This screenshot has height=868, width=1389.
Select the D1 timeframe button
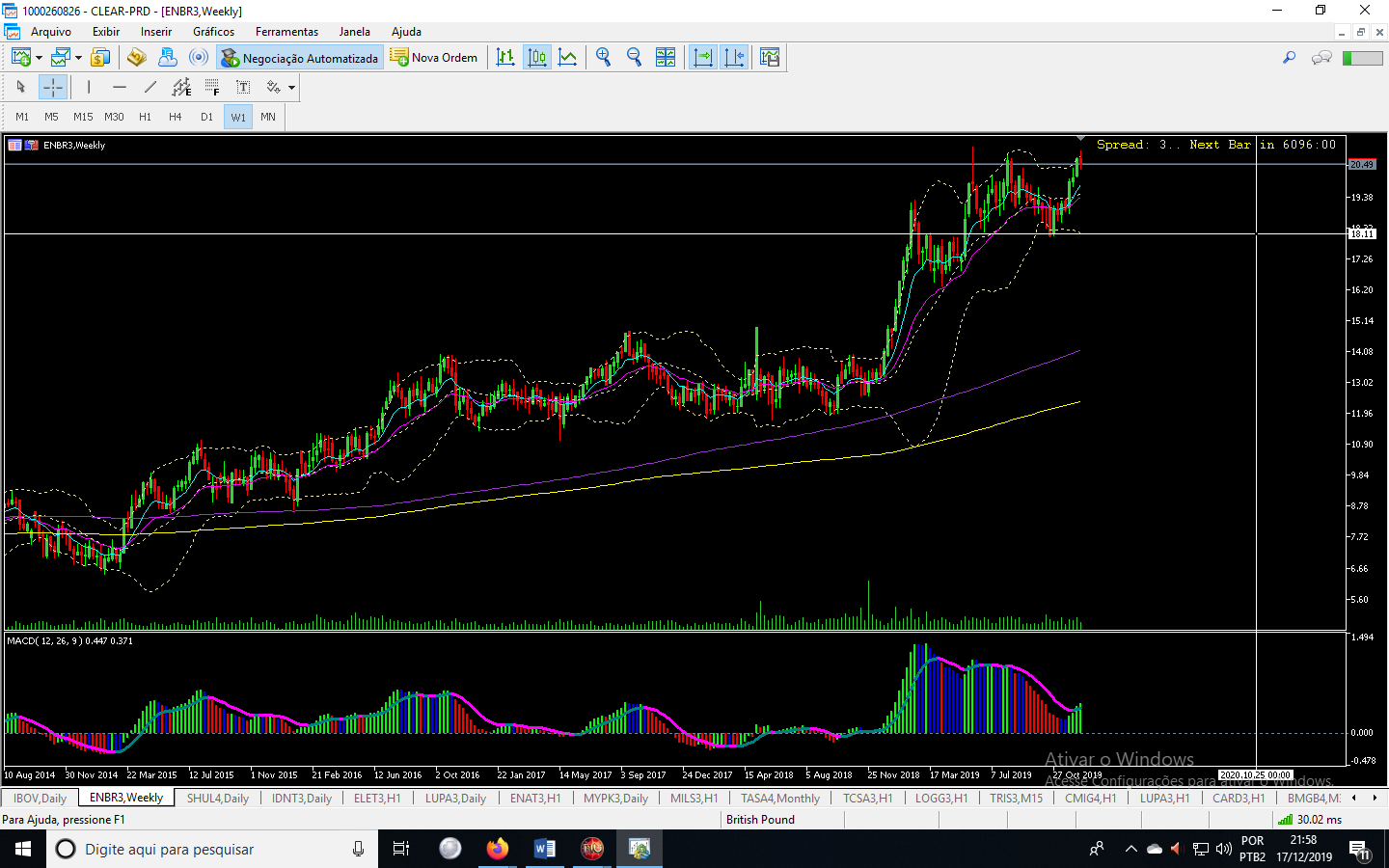click(206, 117)
